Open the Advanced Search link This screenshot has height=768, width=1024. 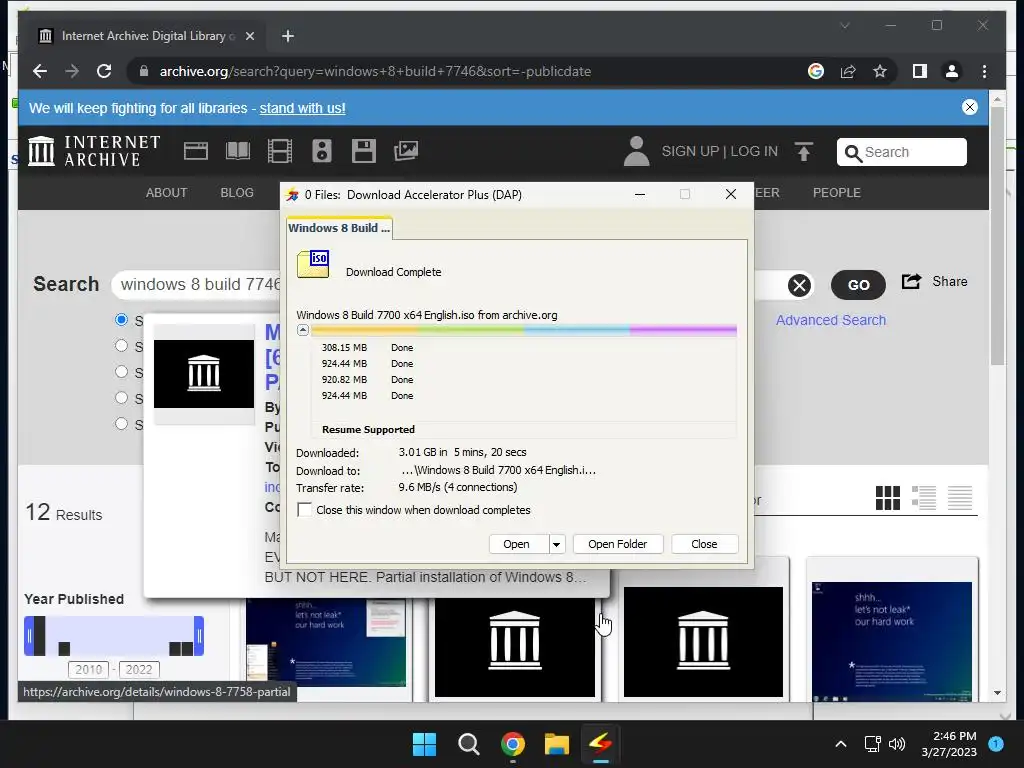[x=831, y=320]
